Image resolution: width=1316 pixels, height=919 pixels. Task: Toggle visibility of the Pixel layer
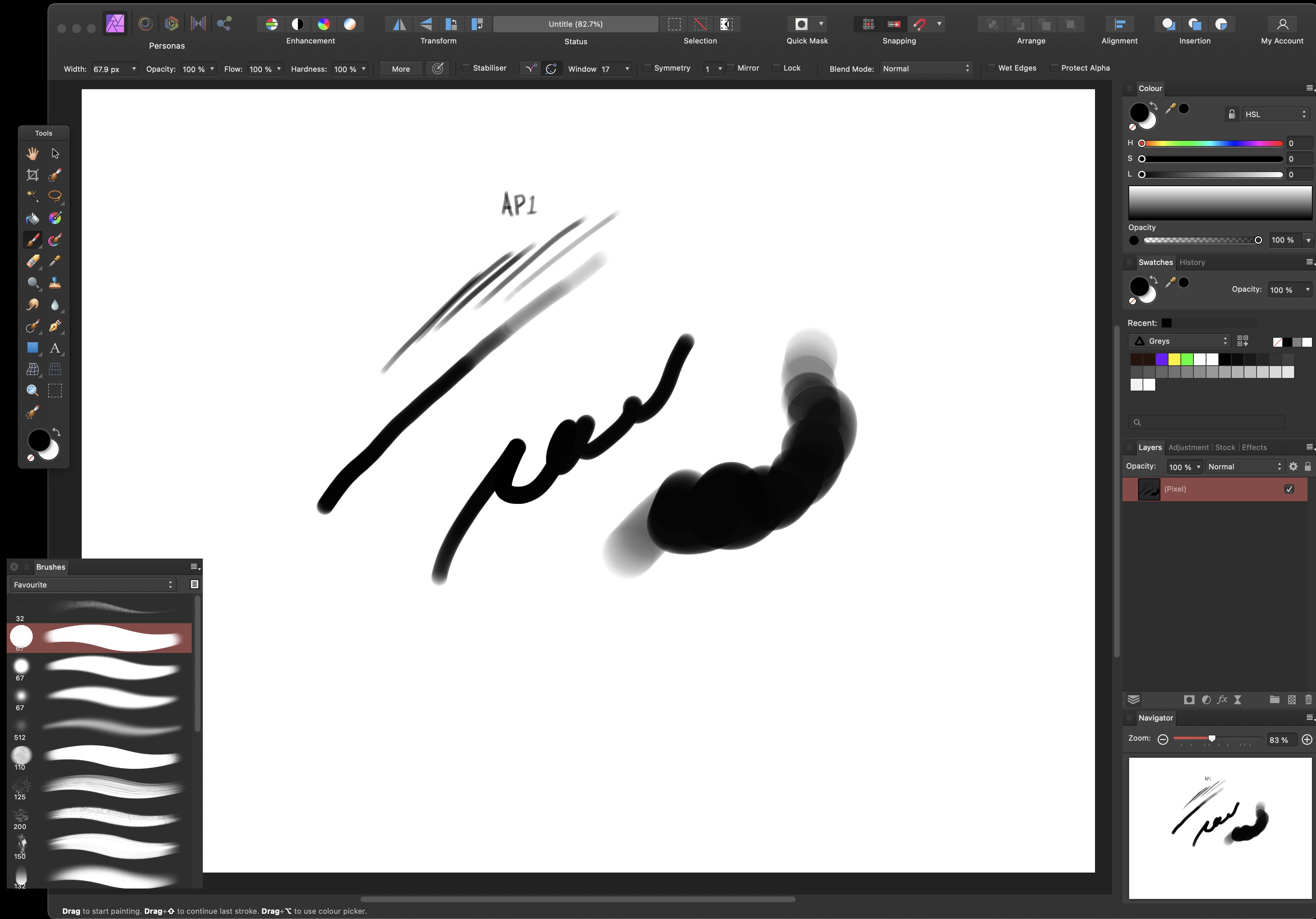tap(1289, 489)
